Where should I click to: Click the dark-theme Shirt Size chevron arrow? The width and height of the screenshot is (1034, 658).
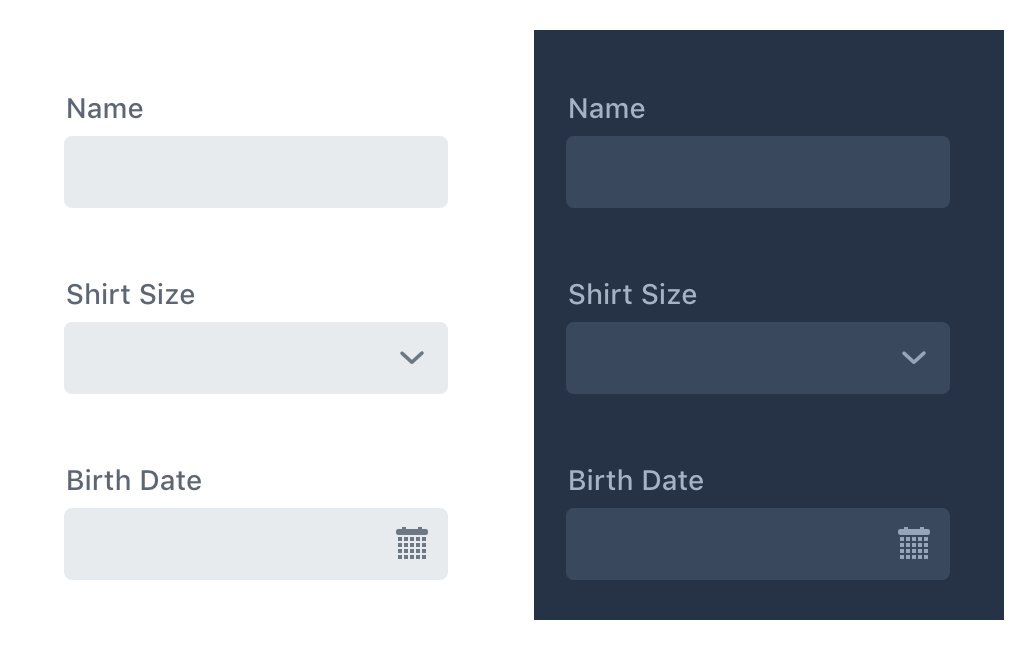914,357
